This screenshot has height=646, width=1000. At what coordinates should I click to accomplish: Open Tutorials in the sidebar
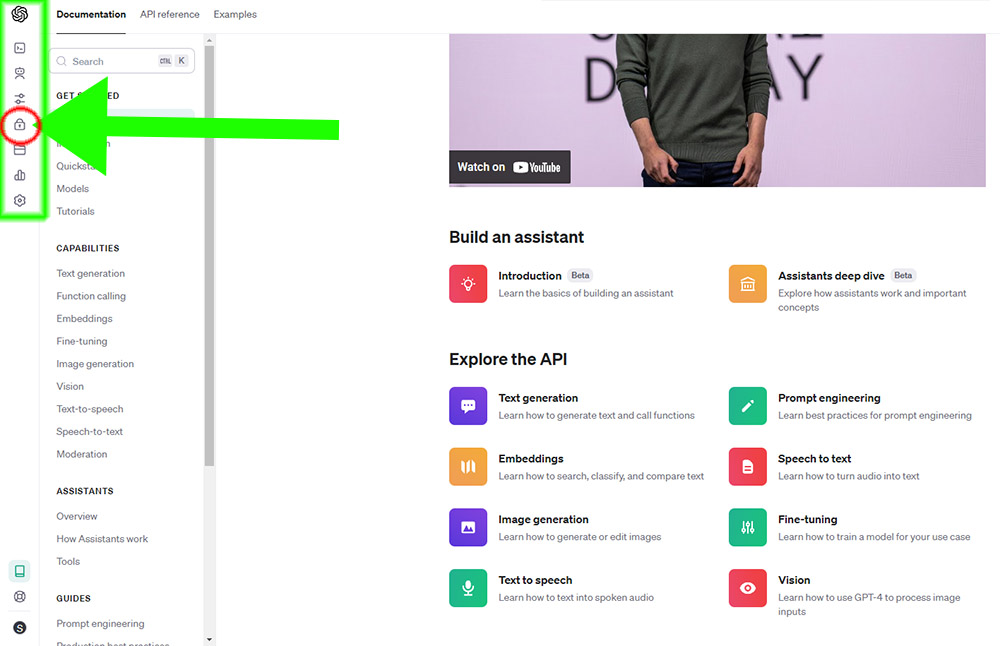click(75, 211)
